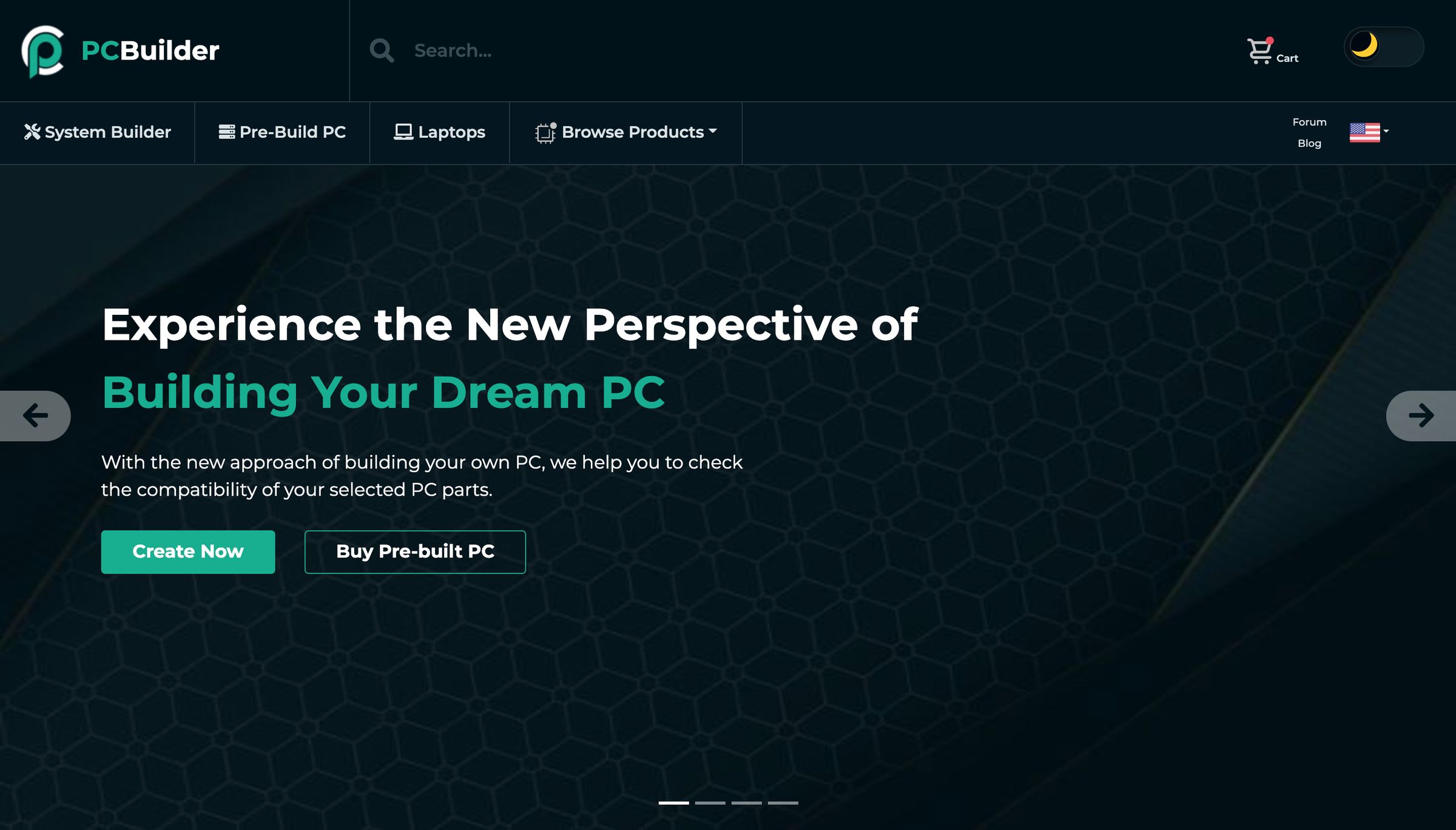1456x830 pixels.
Task: Click the Pre-Build PC list icon
Action: point(226,132)
